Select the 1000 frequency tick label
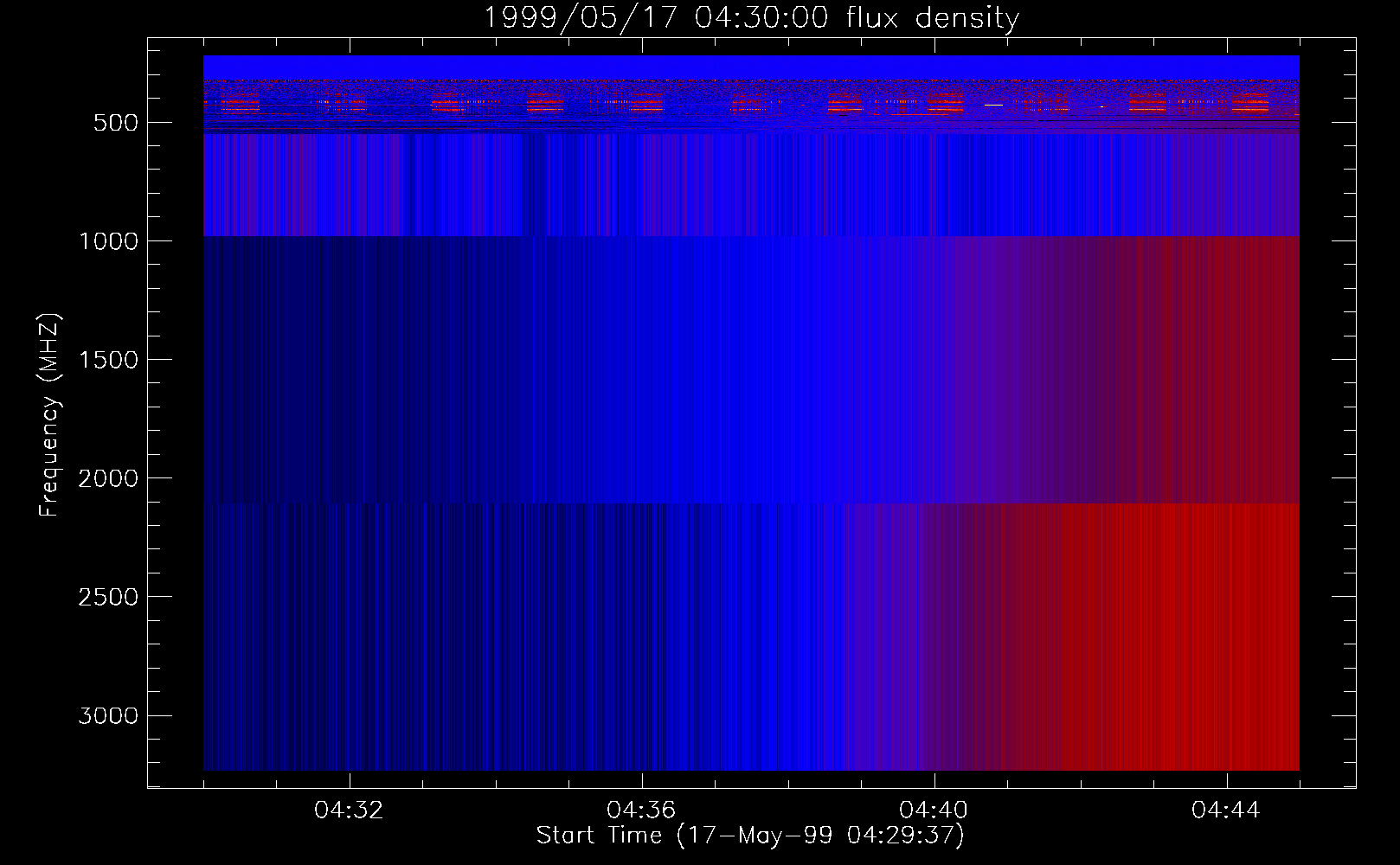1400x865 pixels. click(108, 241)
